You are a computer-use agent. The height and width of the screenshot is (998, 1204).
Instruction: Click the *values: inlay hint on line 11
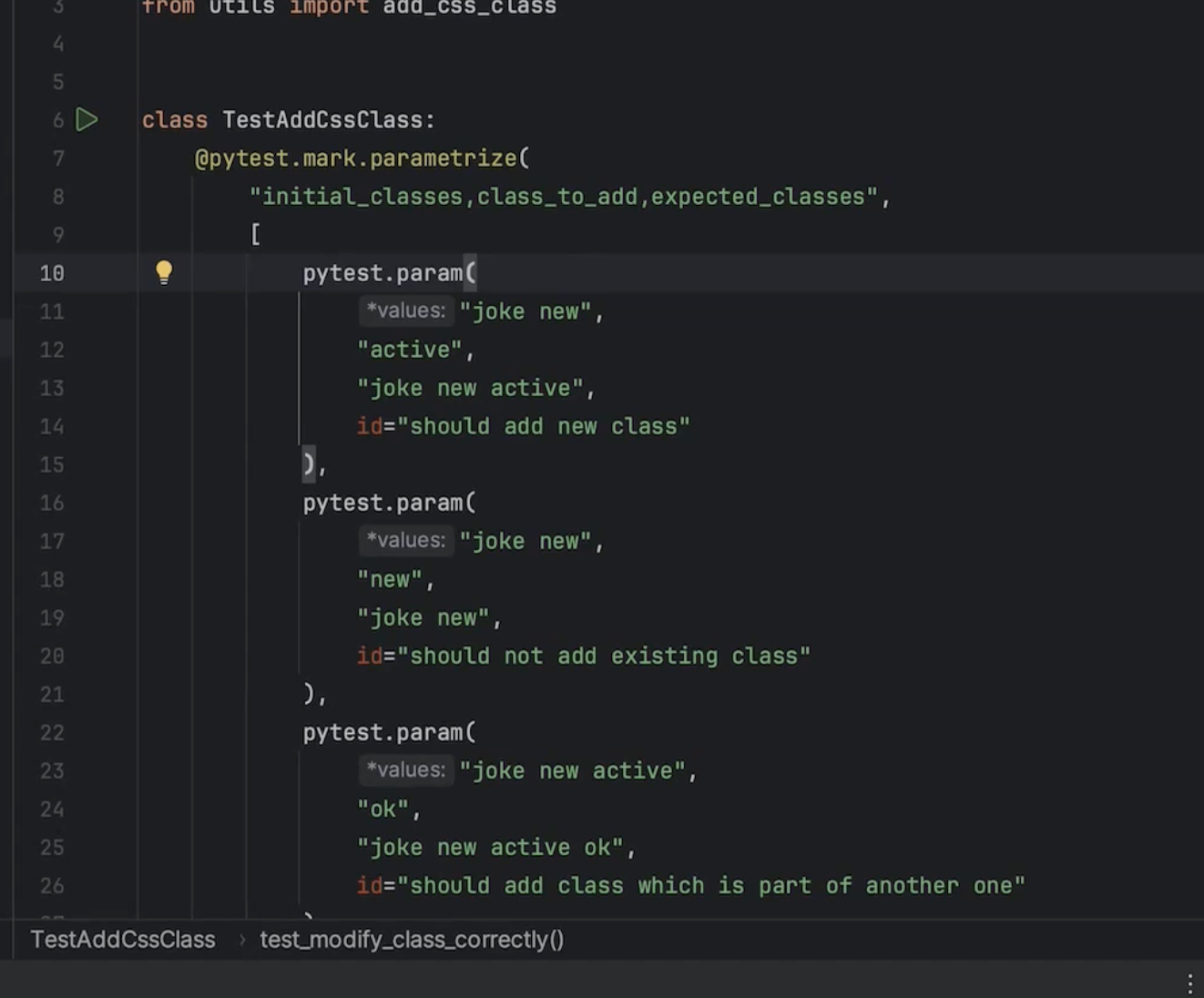(405, 311)
